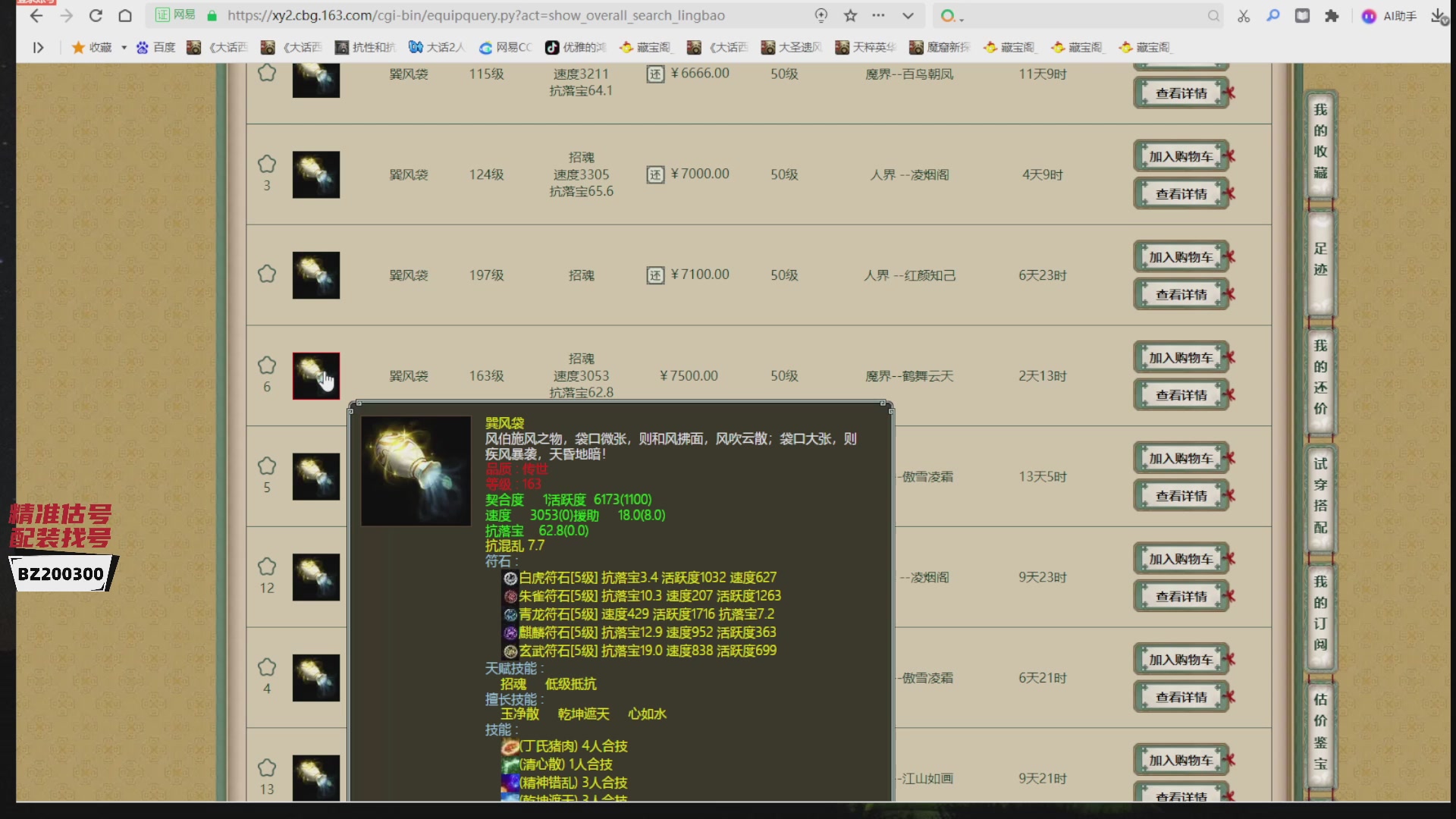Click the 魔界--鹤舞云天 server name

click(909, 376)
